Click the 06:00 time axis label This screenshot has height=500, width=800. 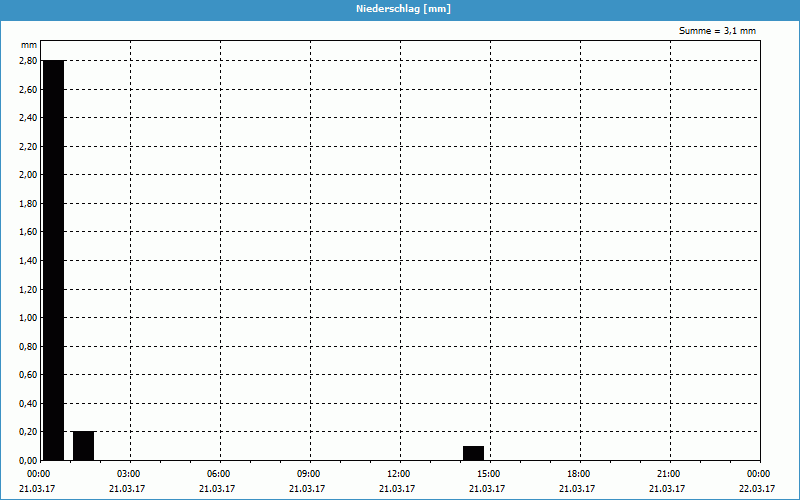click(x=219, y=474)
